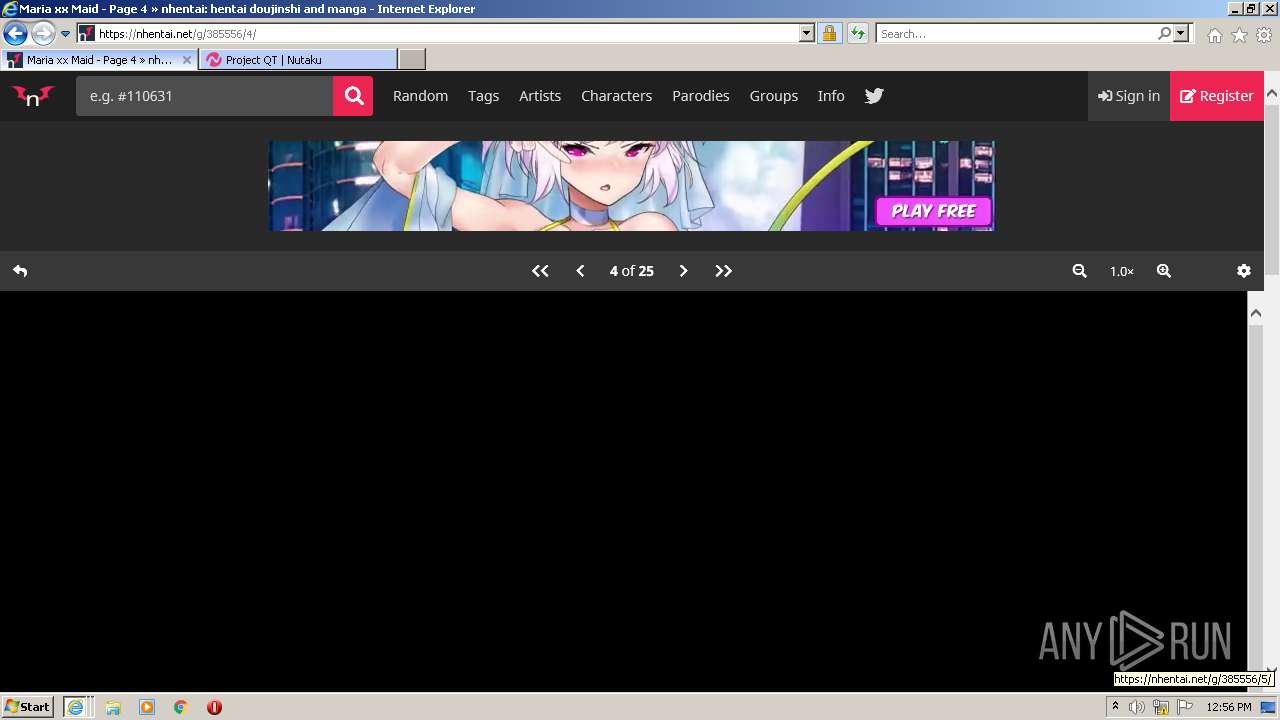Viewport: 1280px width, 720px height.
Task: Open reader settings via the gear icon
Action: (x=1244, y=271)
